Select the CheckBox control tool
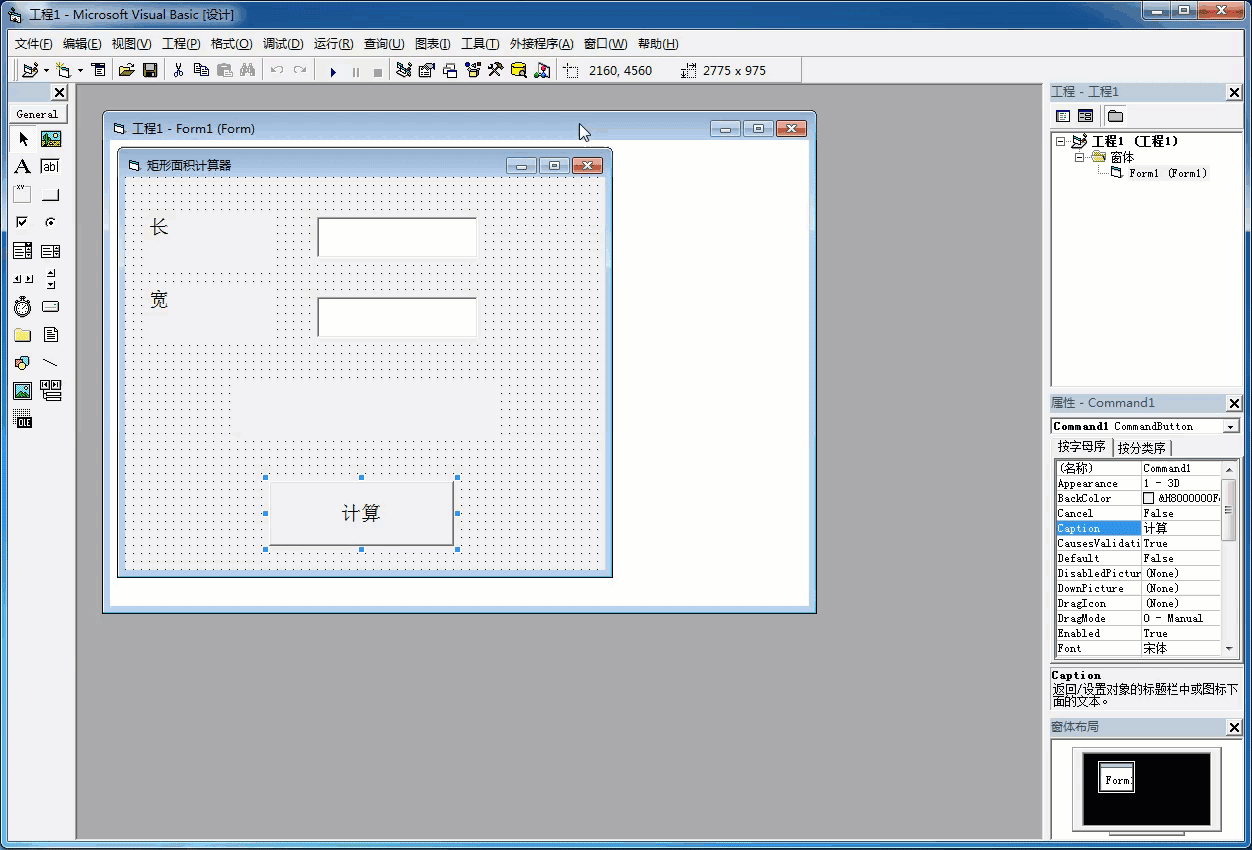 click(22, 223)
